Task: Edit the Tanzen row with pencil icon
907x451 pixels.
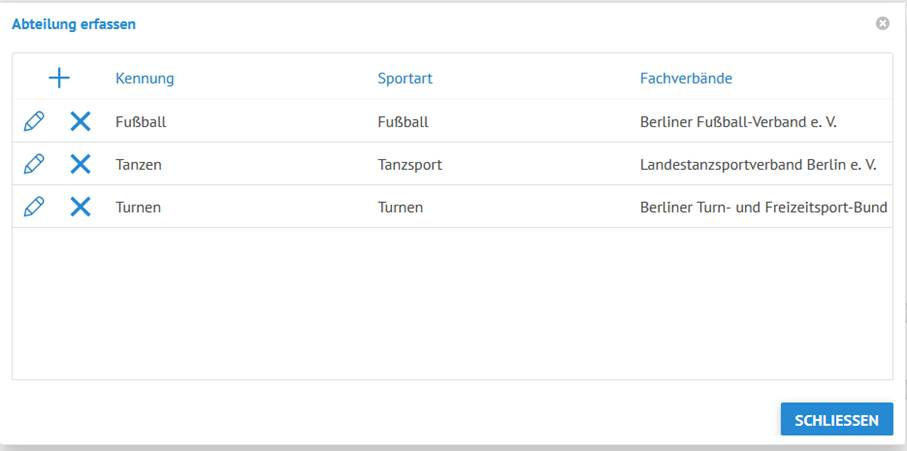Action: point(34,164)
